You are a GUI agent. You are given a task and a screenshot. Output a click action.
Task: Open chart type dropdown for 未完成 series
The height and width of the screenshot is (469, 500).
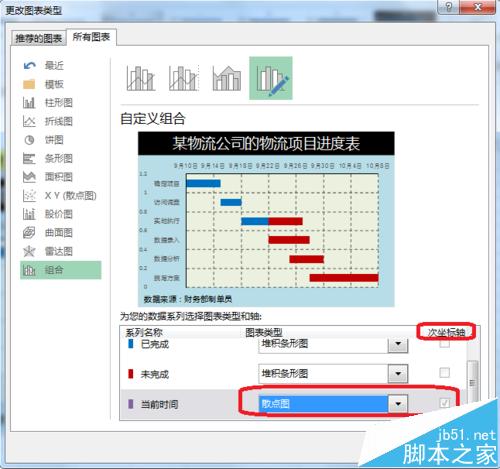pos(398,374)
